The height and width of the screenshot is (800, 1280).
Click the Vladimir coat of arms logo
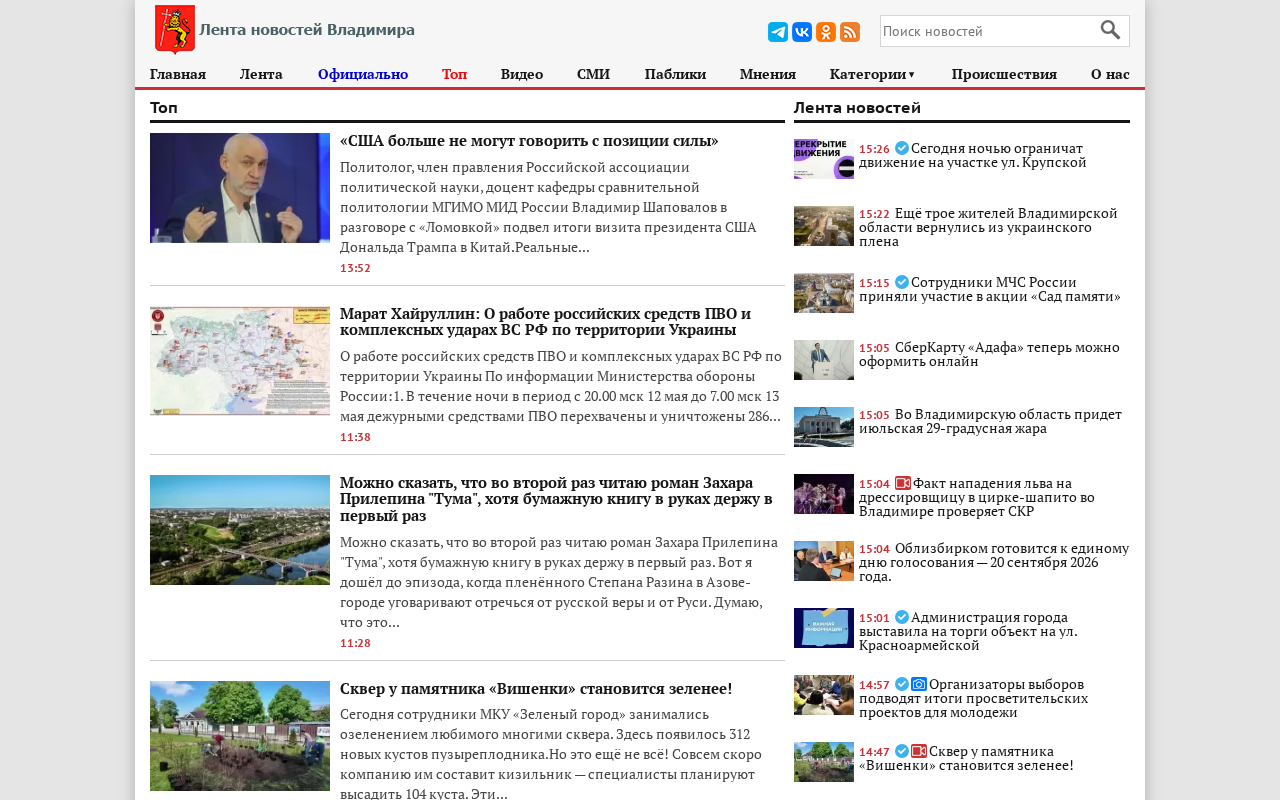point(174,29)
